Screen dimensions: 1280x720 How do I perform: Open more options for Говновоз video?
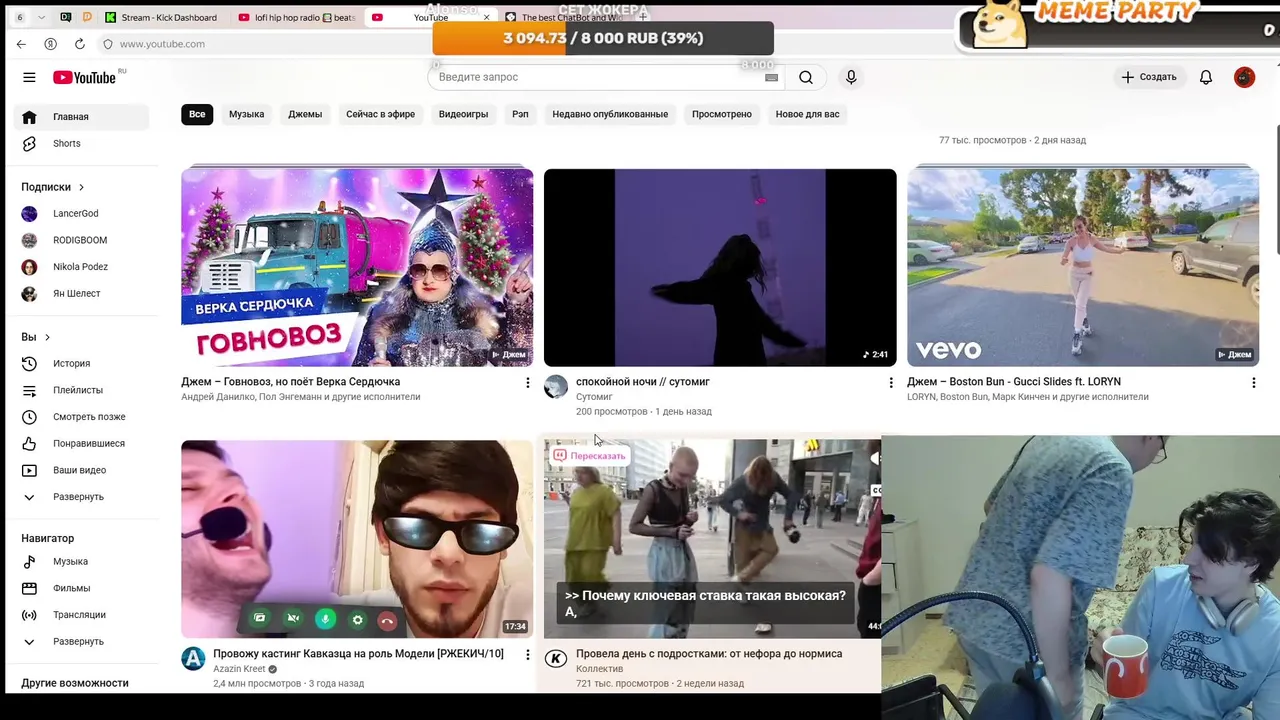pos(528,382)
